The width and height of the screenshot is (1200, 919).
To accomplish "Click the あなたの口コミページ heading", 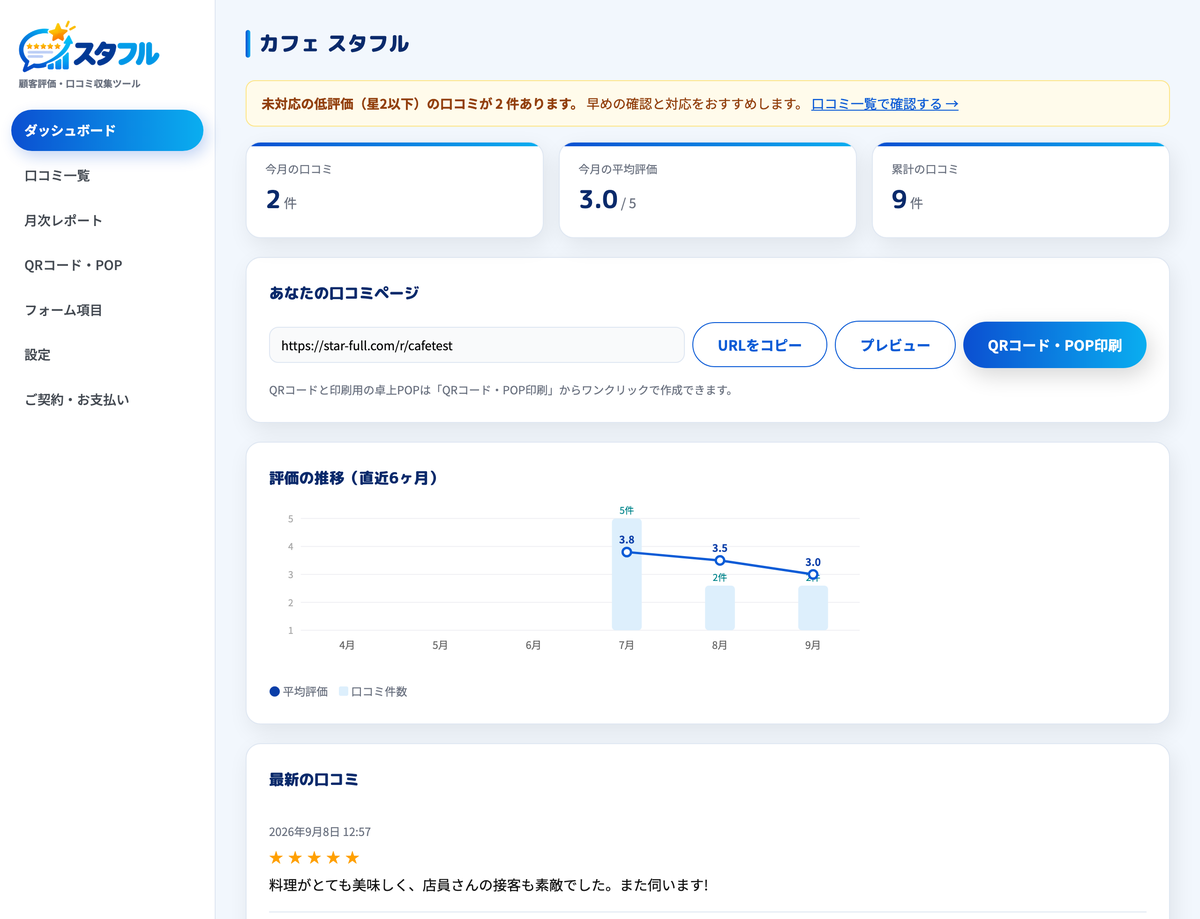I will click(x=344, y=293).
